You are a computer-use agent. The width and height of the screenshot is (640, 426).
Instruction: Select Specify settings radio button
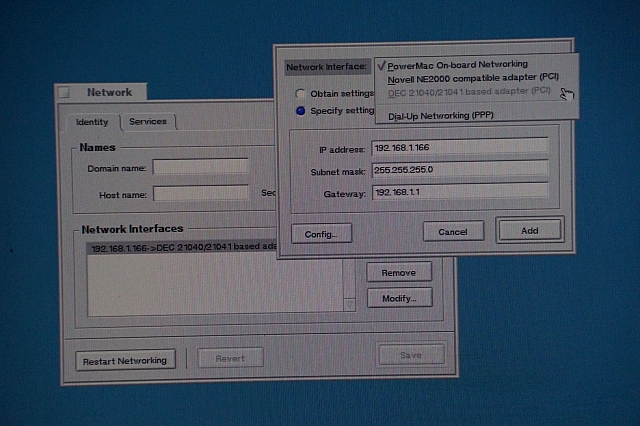(300, 111)
